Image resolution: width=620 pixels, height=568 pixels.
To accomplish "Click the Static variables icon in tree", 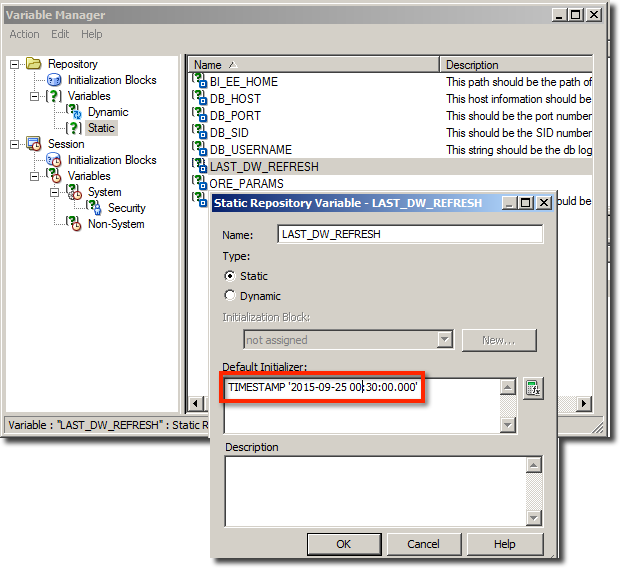I will coord(74,128).
